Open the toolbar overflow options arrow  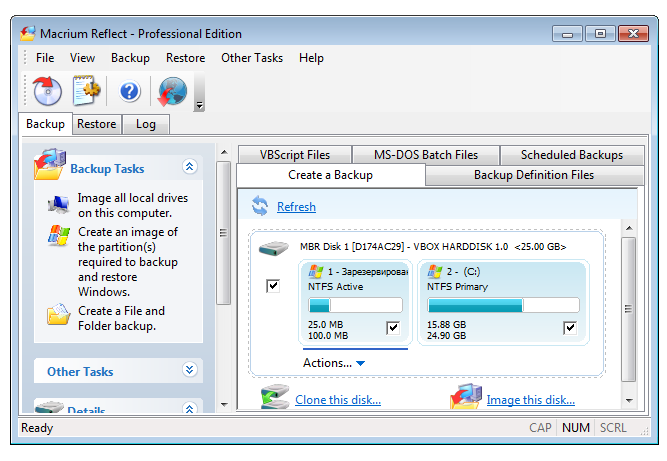pyautogui.click(x=199, y=105)
